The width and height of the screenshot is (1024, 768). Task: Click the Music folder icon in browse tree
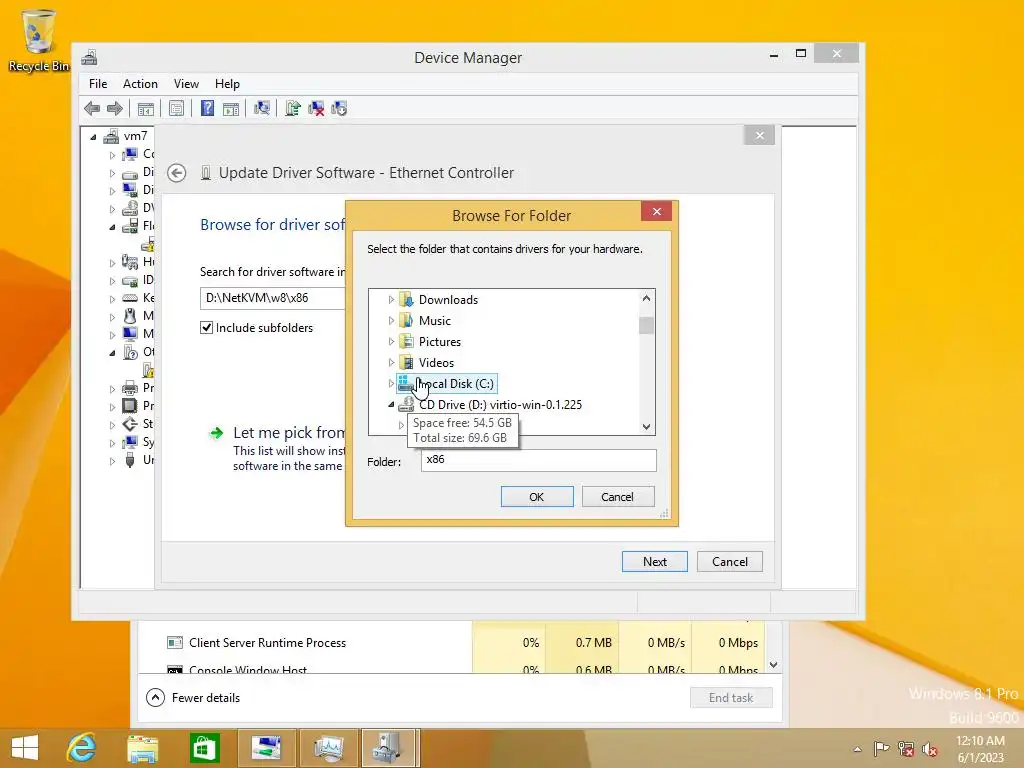[x=406, y=321]
